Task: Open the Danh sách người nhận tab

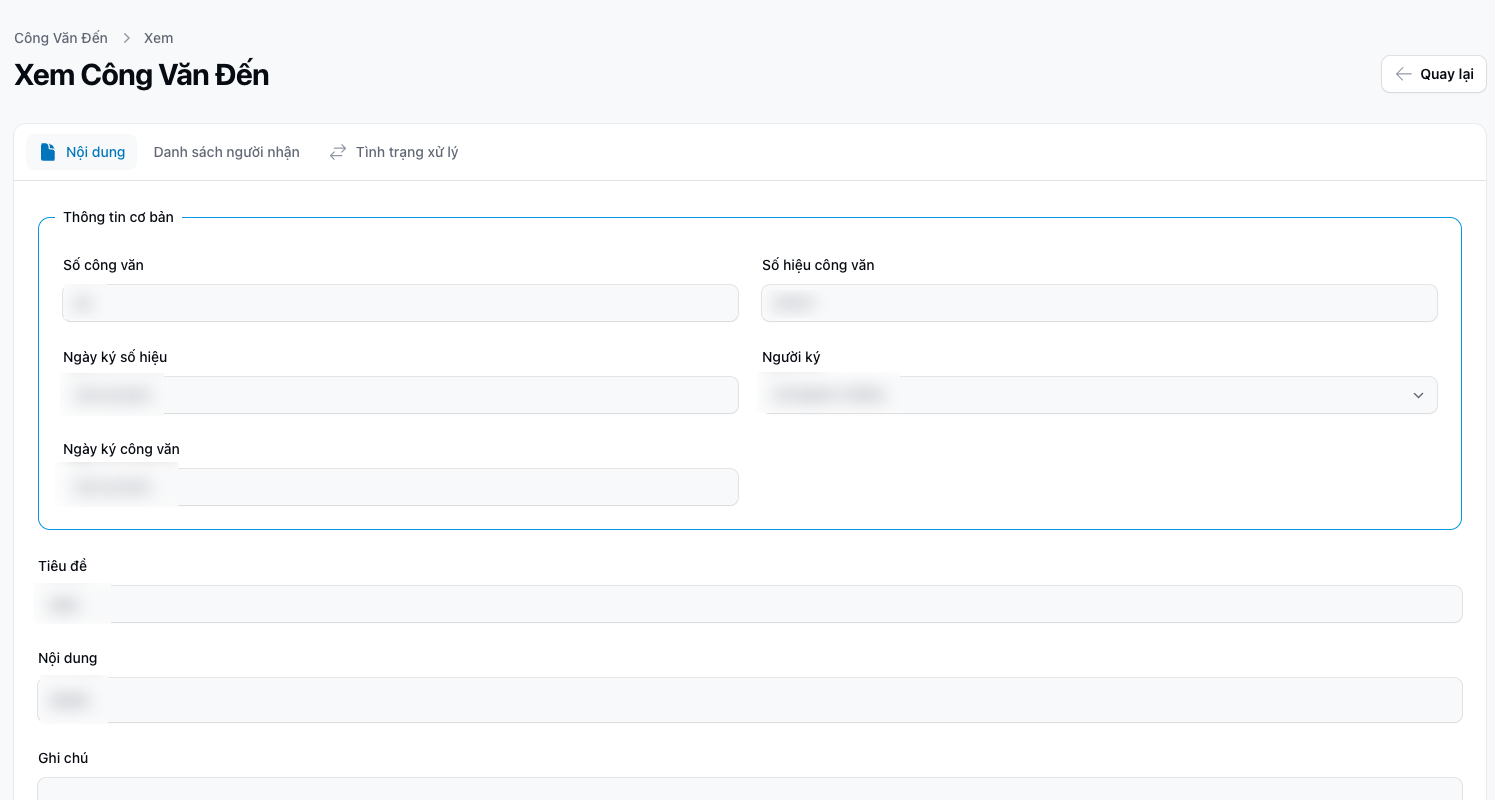Action: [226, 152]
